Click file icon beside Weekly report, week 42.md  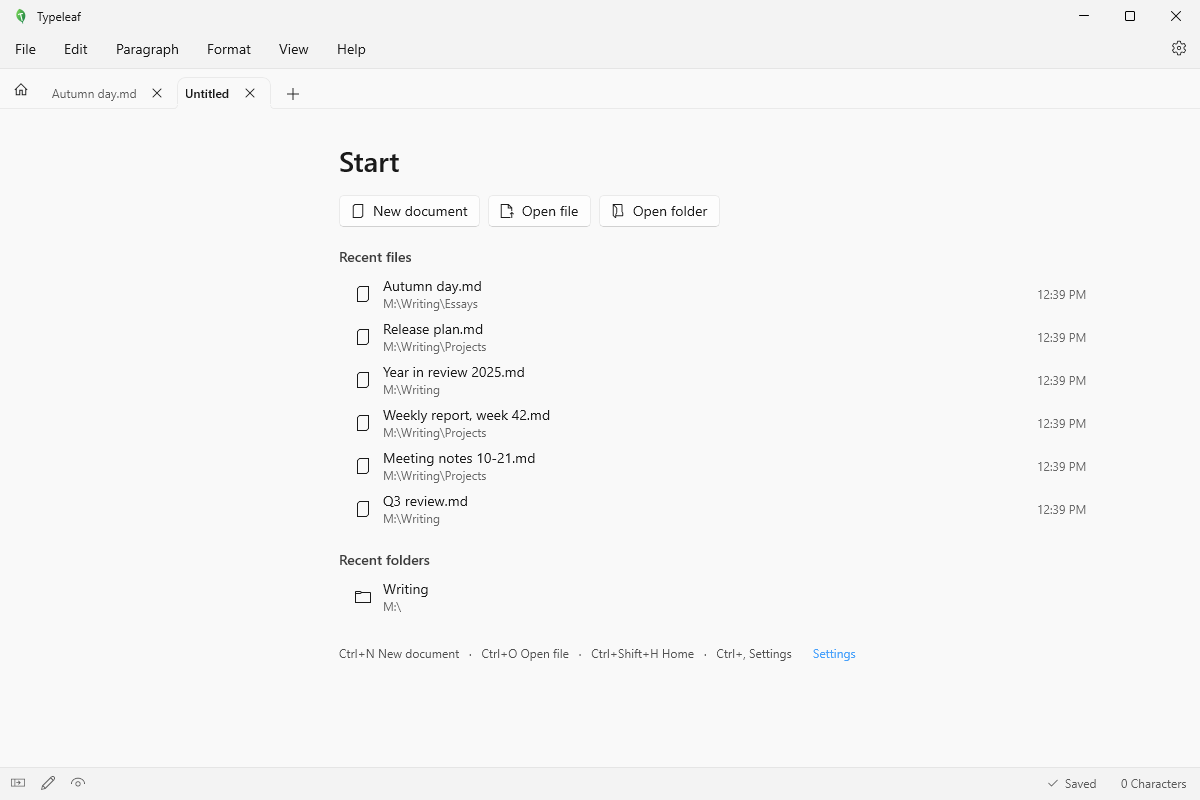point(363,423)
